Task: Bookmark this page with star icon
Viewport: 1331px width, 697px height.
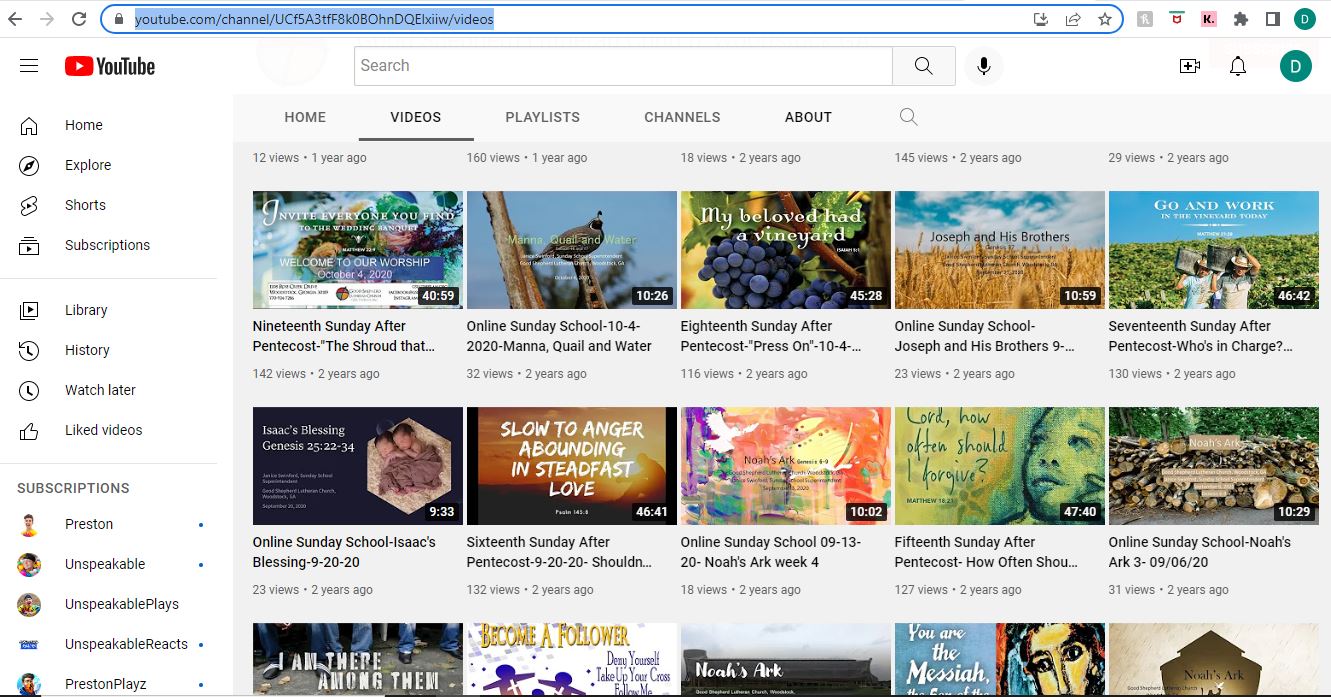Action: click(x=1104, y=19)
